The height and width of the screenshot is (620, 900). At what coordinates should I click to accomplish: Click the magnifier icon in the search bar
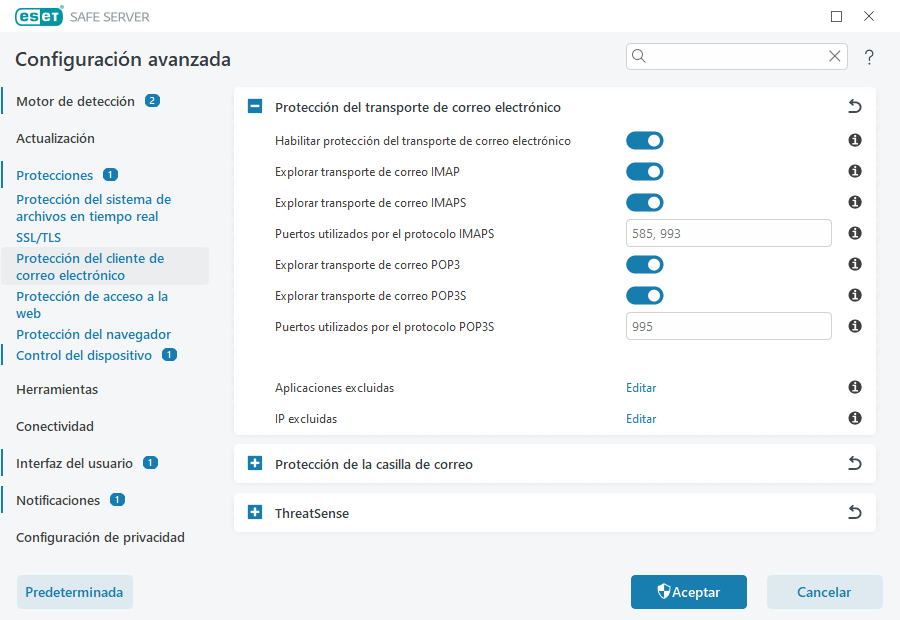[639, 57]
